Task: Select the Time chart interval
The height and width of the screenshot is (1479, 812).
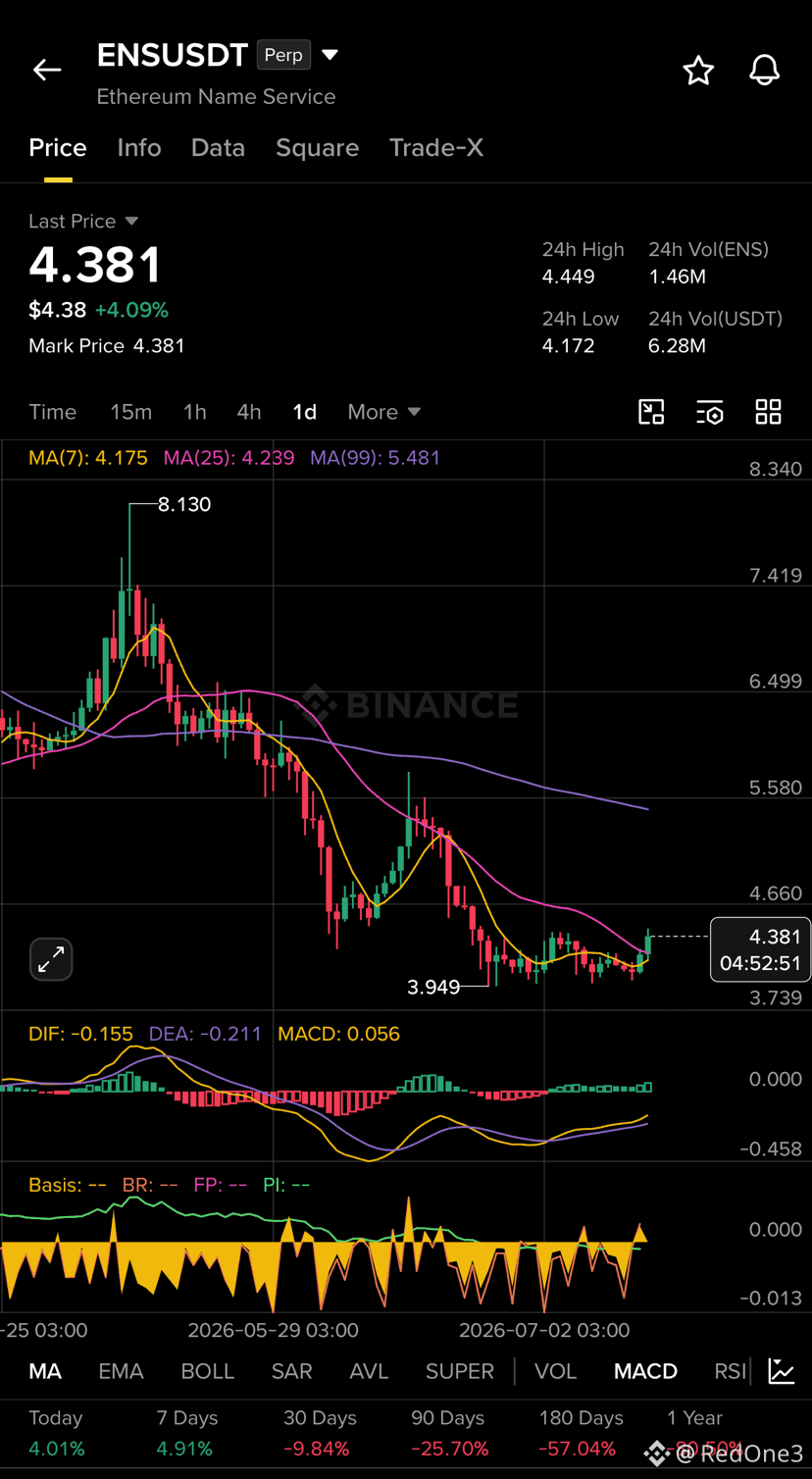Action: click(53, 412)
